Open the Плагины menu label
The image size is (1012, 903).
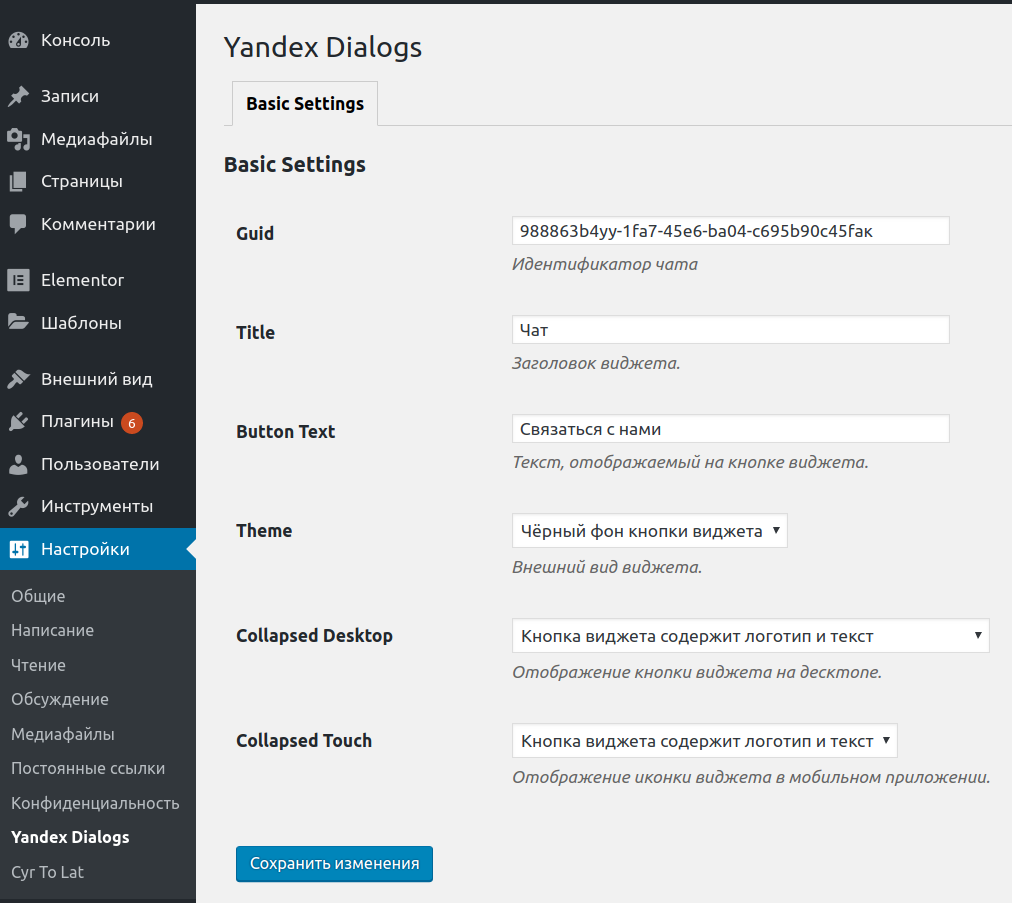pyautogui.click(x=77, y=421)
